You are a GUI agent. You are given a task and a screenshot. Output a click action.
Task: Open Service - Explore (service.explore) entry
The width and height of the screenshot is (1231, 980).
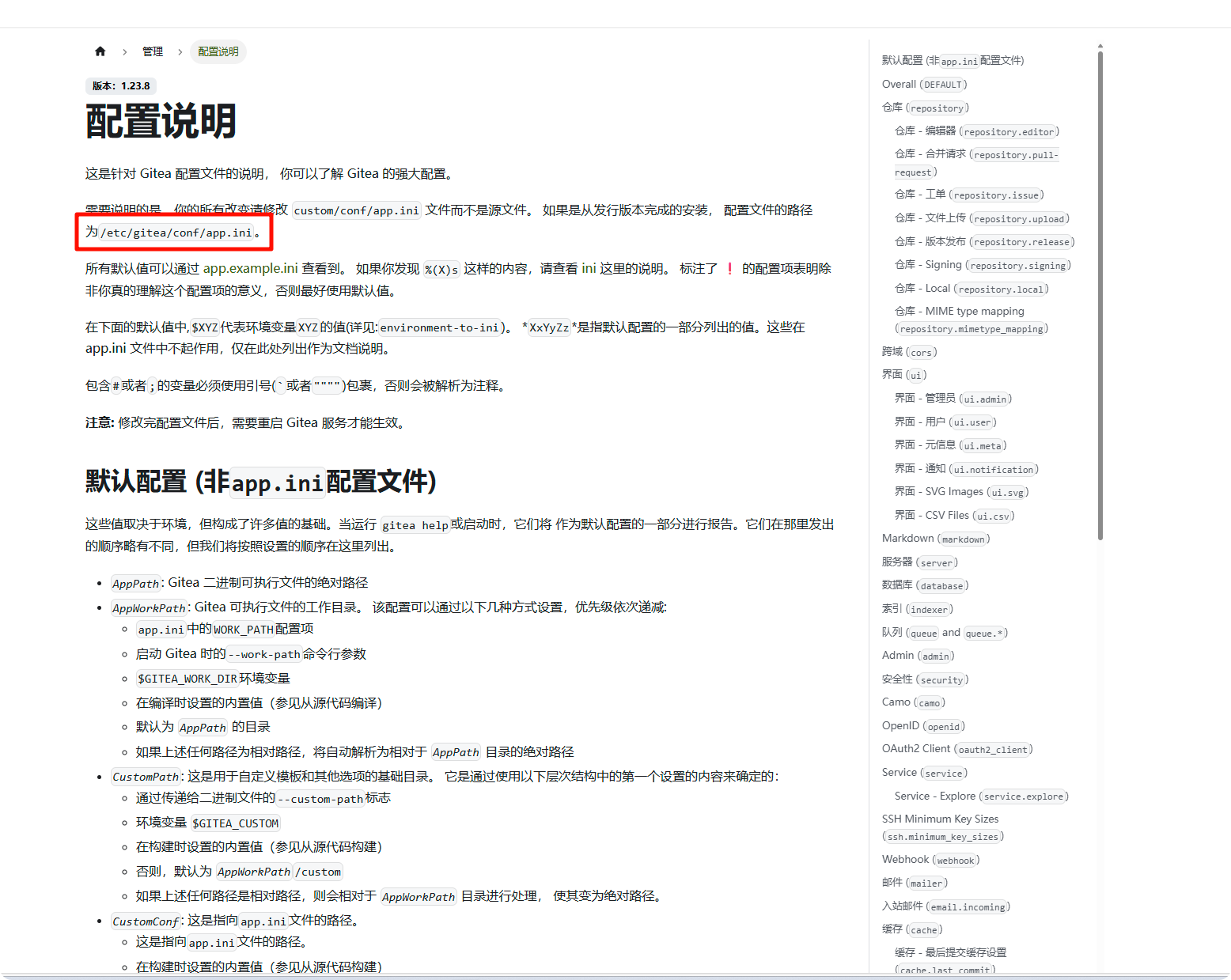point(981,796)
